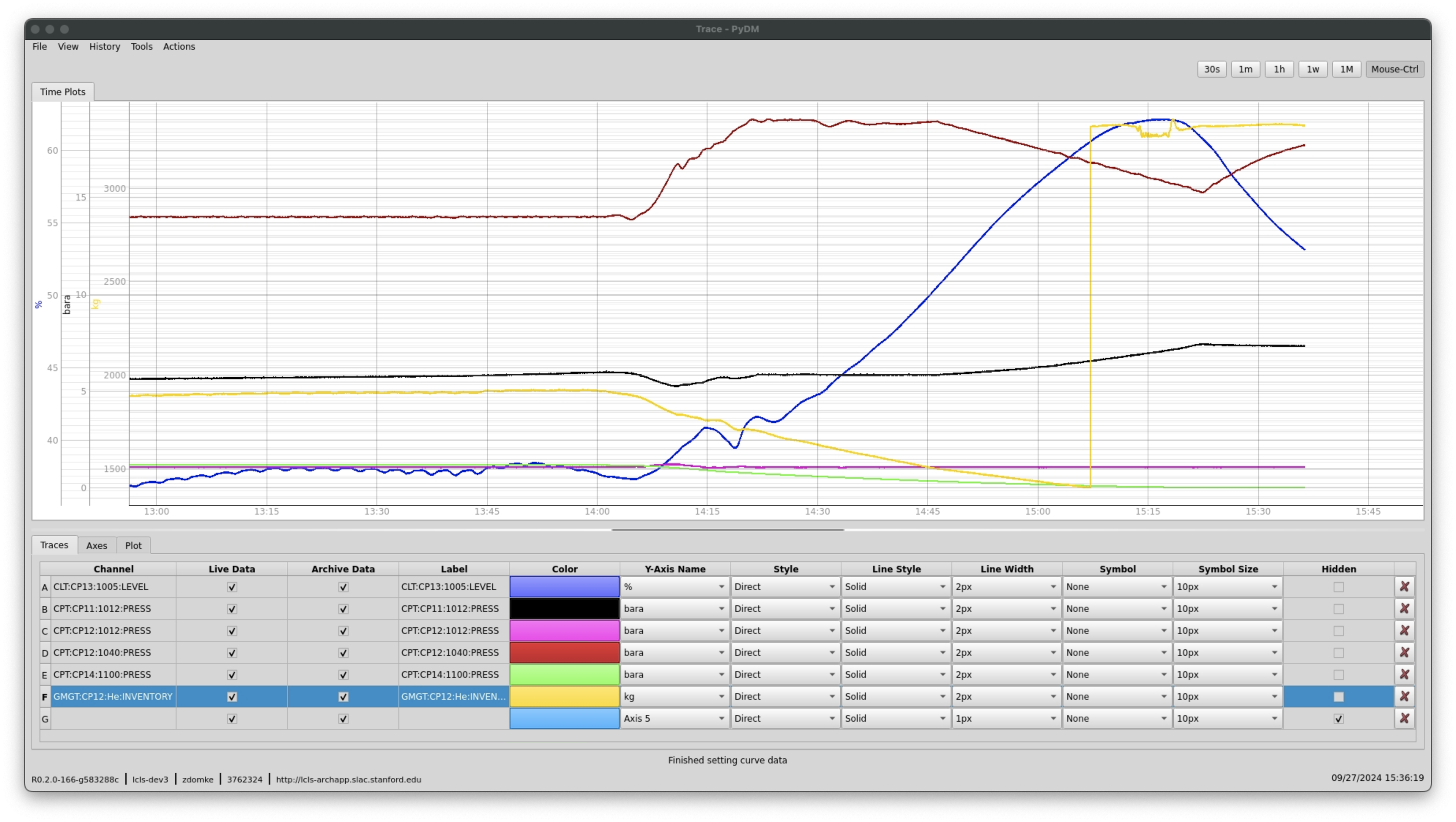Change magenta color swatch for CPT:CP12:1012:PRESS
Viewport: 1456px width, 822px height.
pos(564,631)
